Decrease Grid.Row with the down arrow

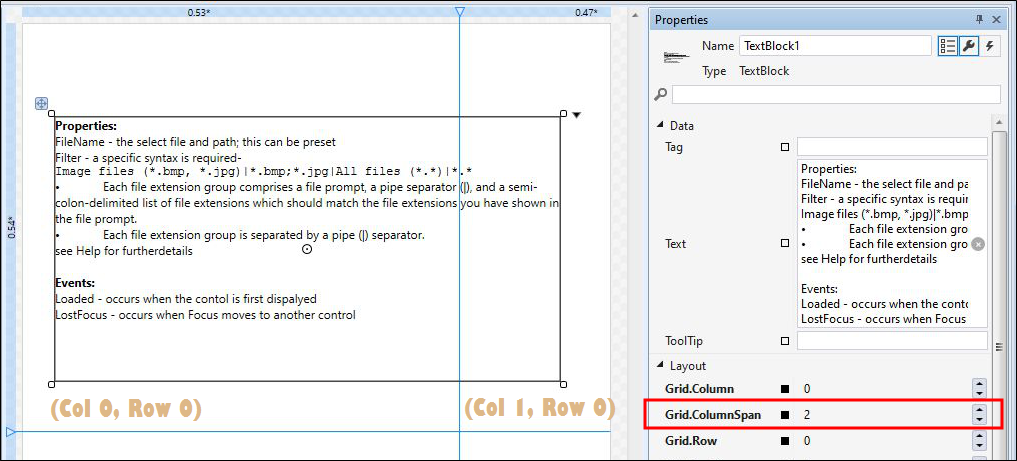click(x=979, y=445)
